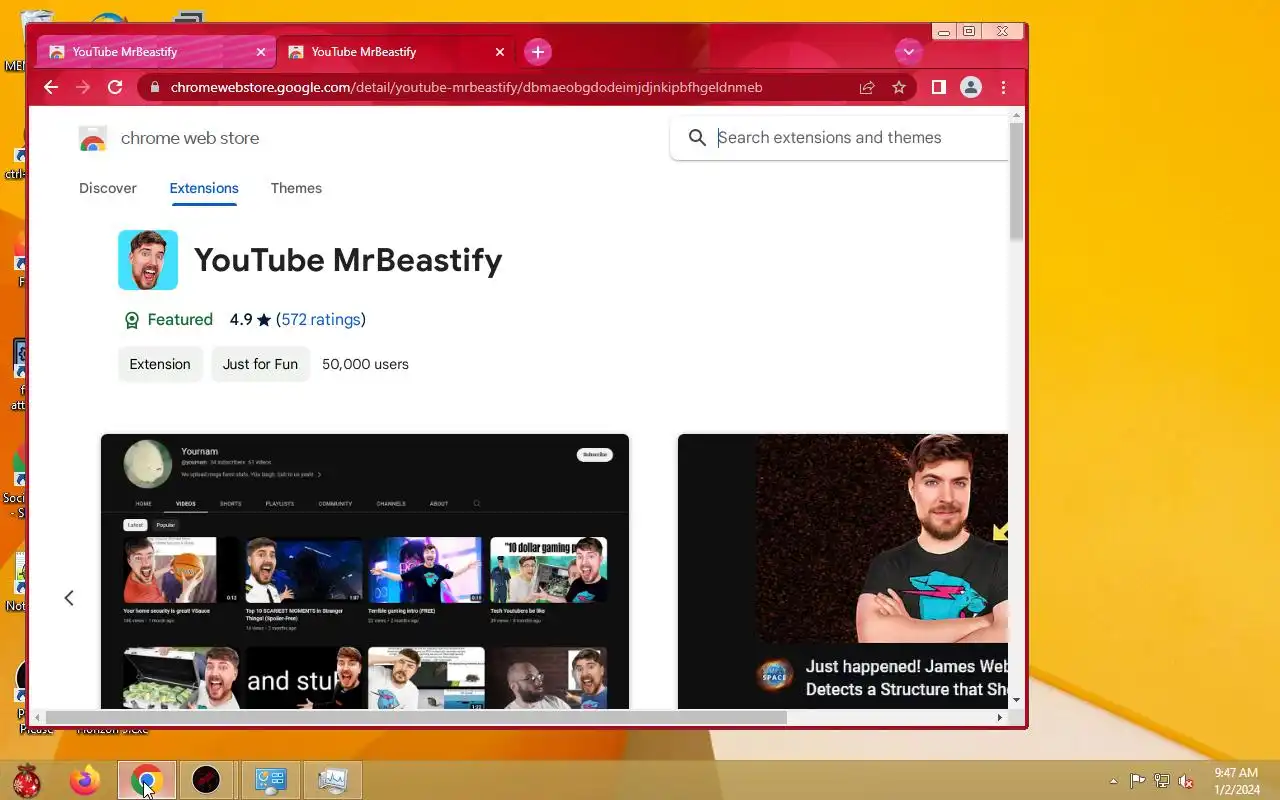The width and height of the screenshot is (1280, 800).
Task: Click the 4.9 star rating
Action: coord(250,320)
